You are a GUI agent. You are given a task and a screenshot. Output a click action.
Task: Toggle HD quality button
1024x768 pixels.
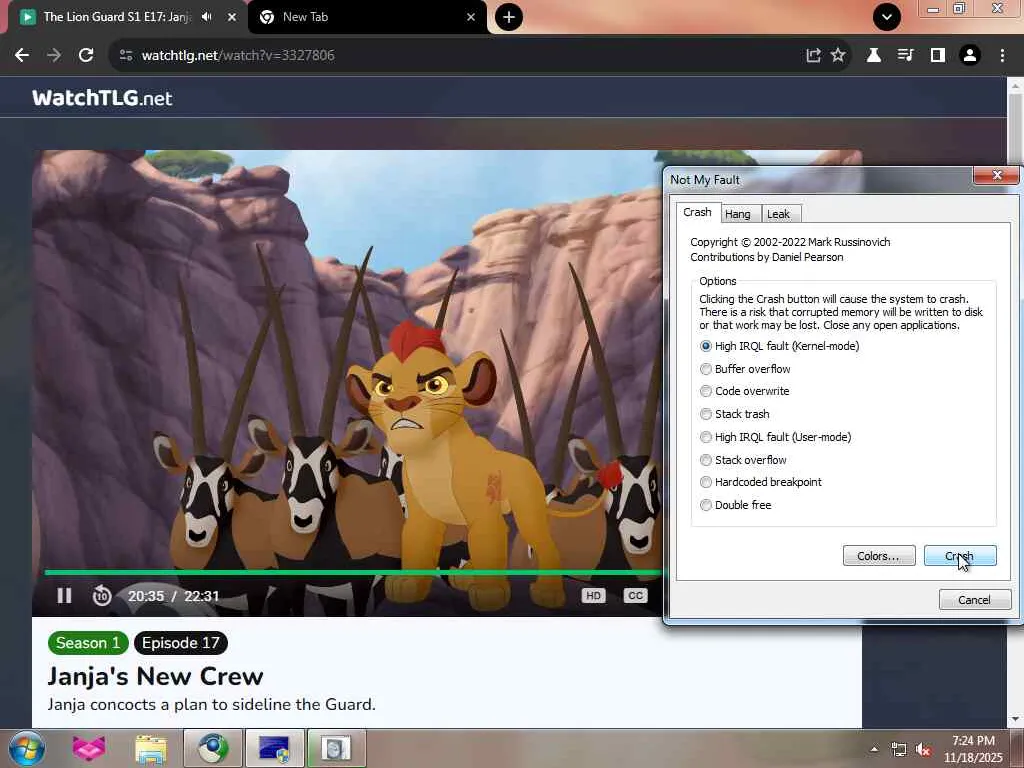point(593,596)
